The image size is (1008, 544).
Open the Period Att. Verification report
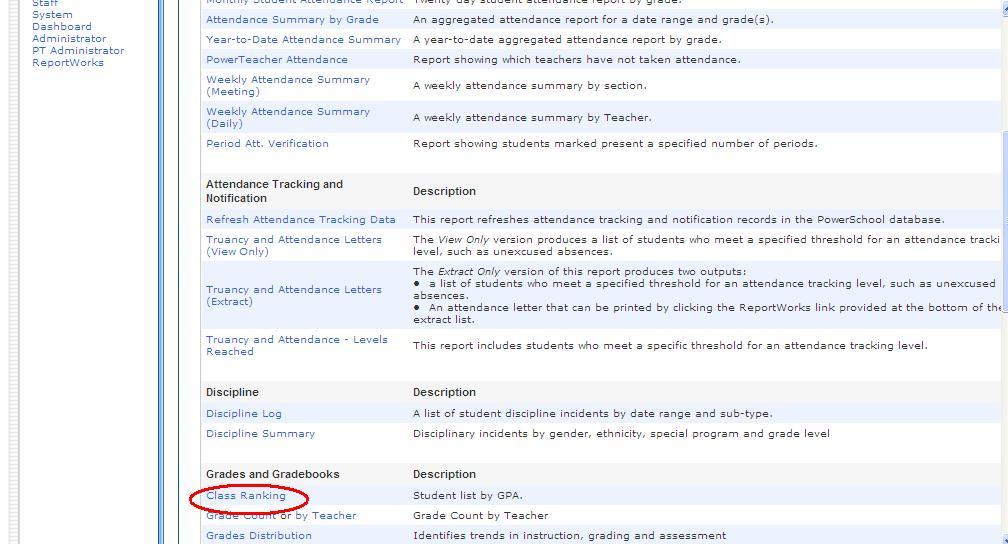267,144
